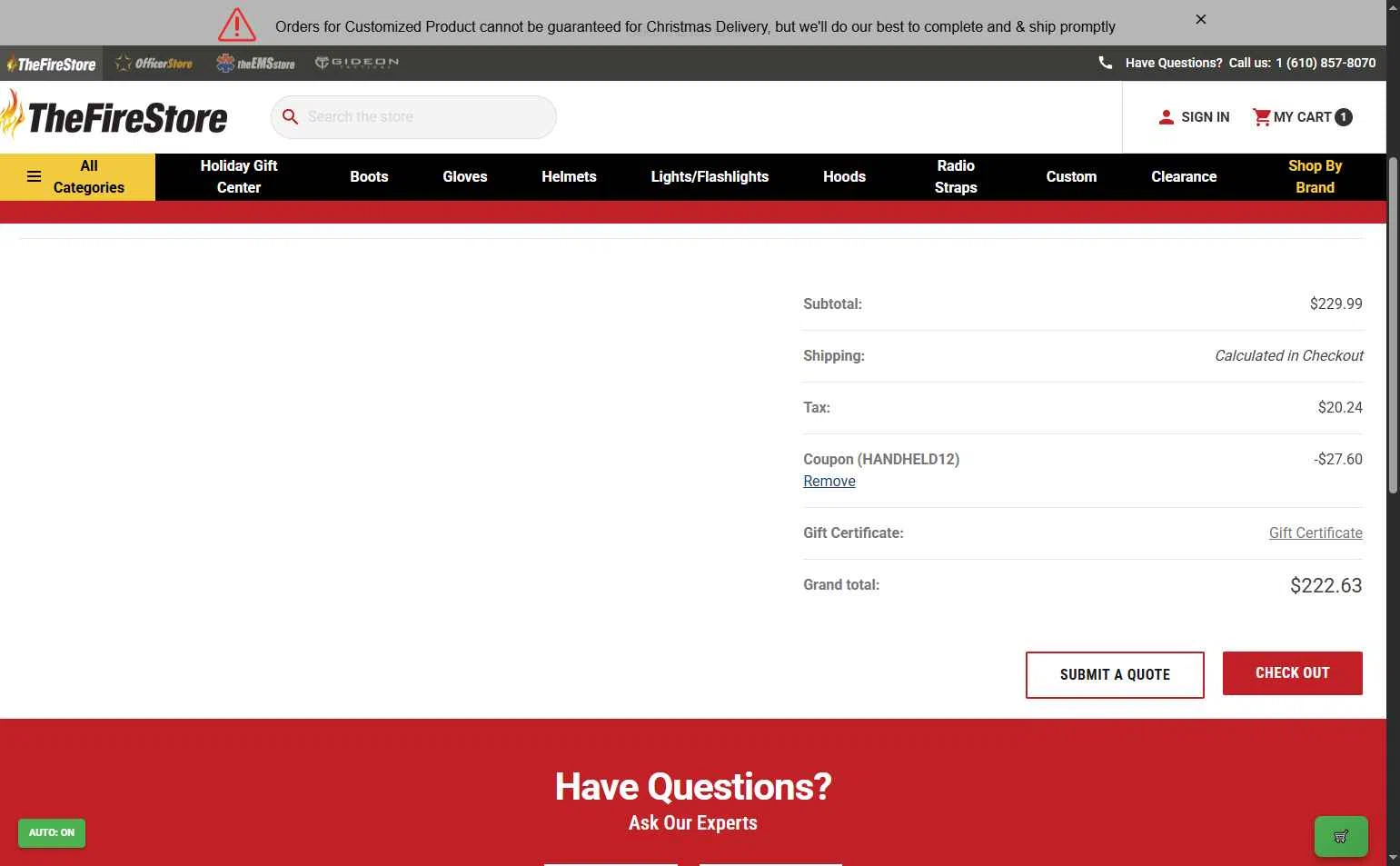Screen dimensions: 1400x866
Task: Click the shopping cart icon
Action: pos(1261,117)
